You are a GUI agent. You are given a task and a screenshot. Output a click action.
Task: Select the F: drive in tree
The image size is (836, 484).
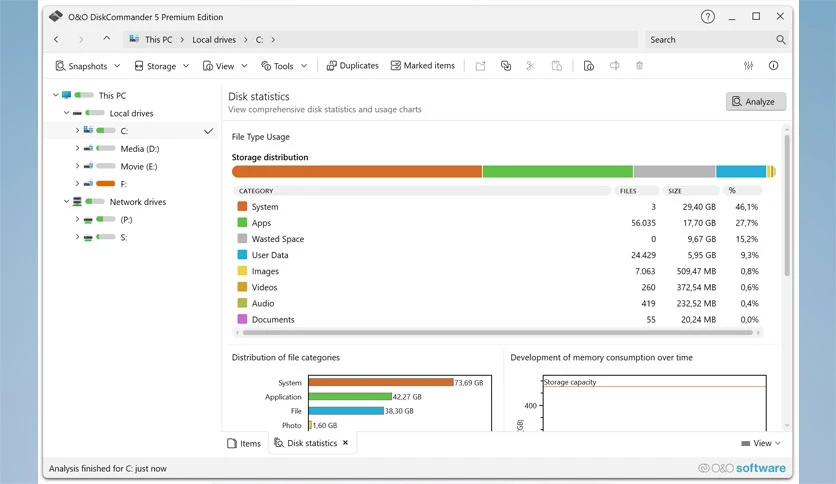pos(123,184)
